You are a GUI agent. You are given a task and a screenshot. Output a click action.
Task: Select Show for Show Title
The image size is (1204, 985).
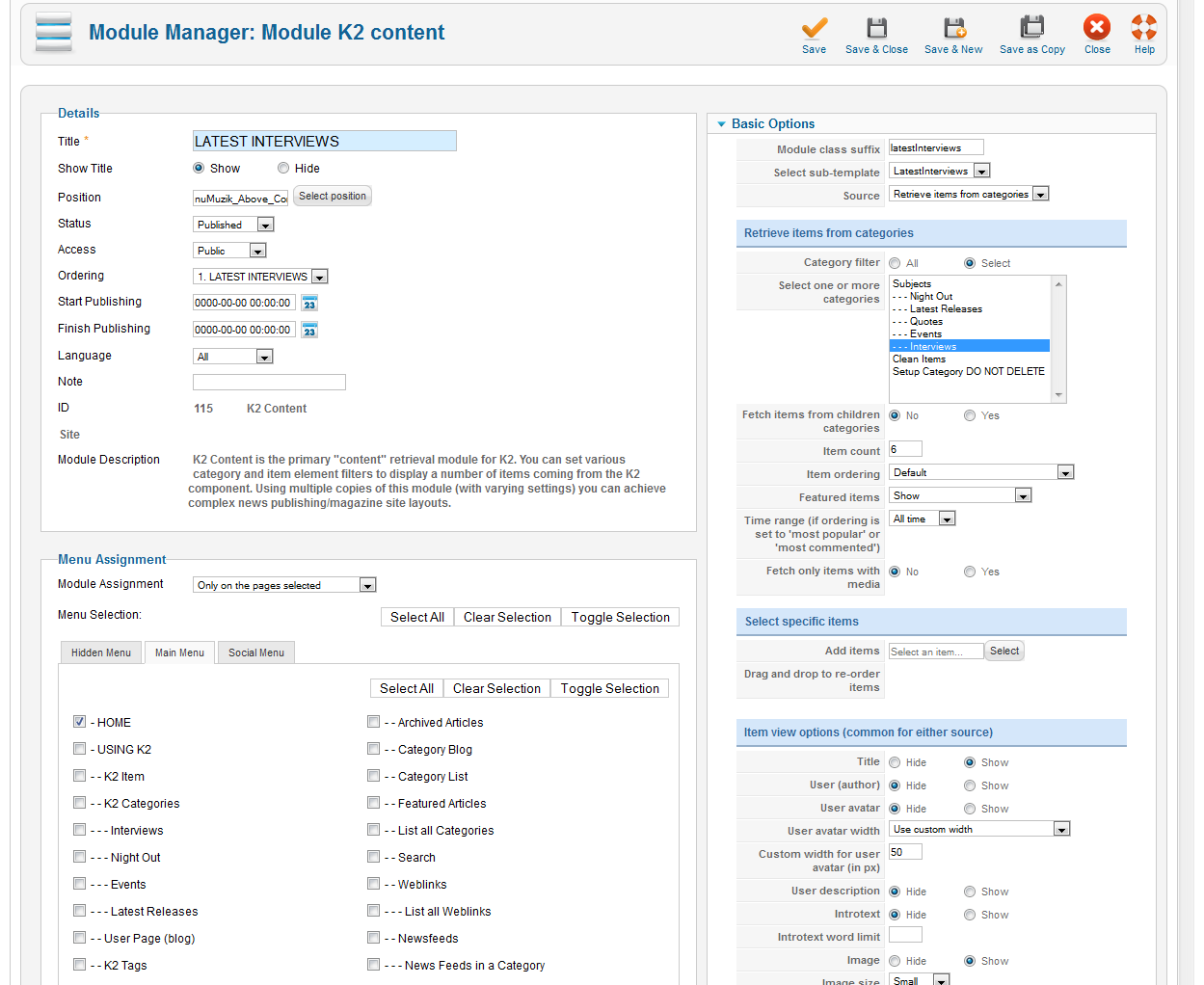[x=199, y=168]
